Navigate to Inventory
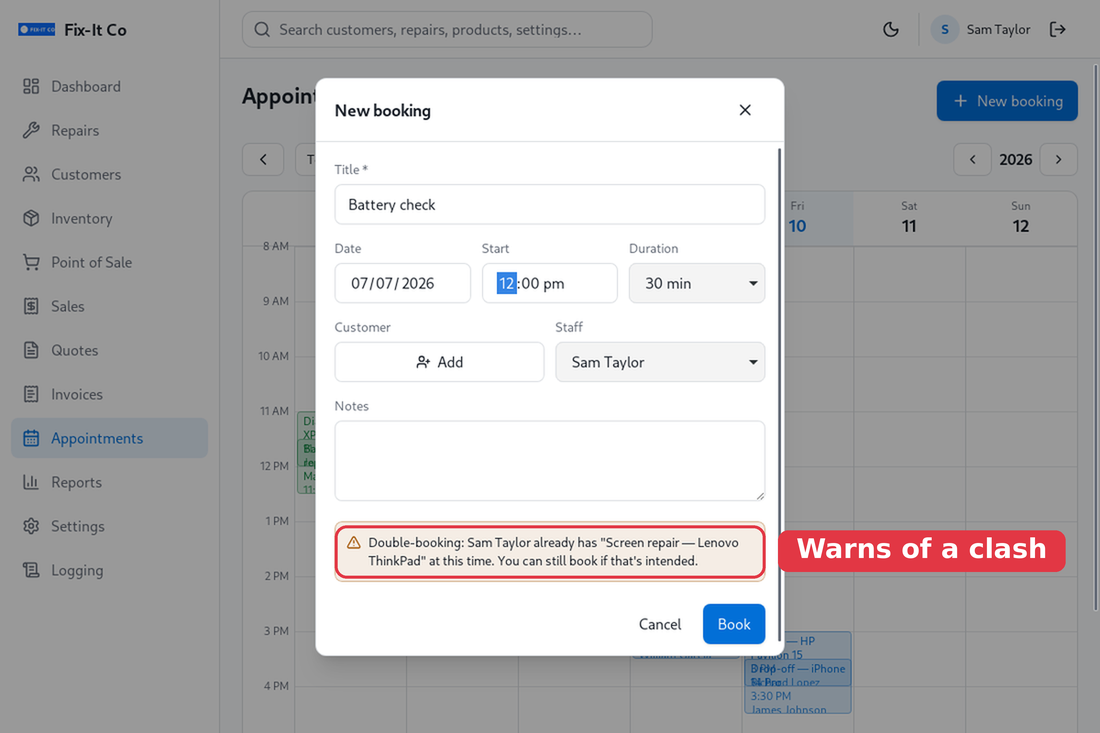Image resolution: width=1100 pixels, height=733 pixels. point(109,218)
